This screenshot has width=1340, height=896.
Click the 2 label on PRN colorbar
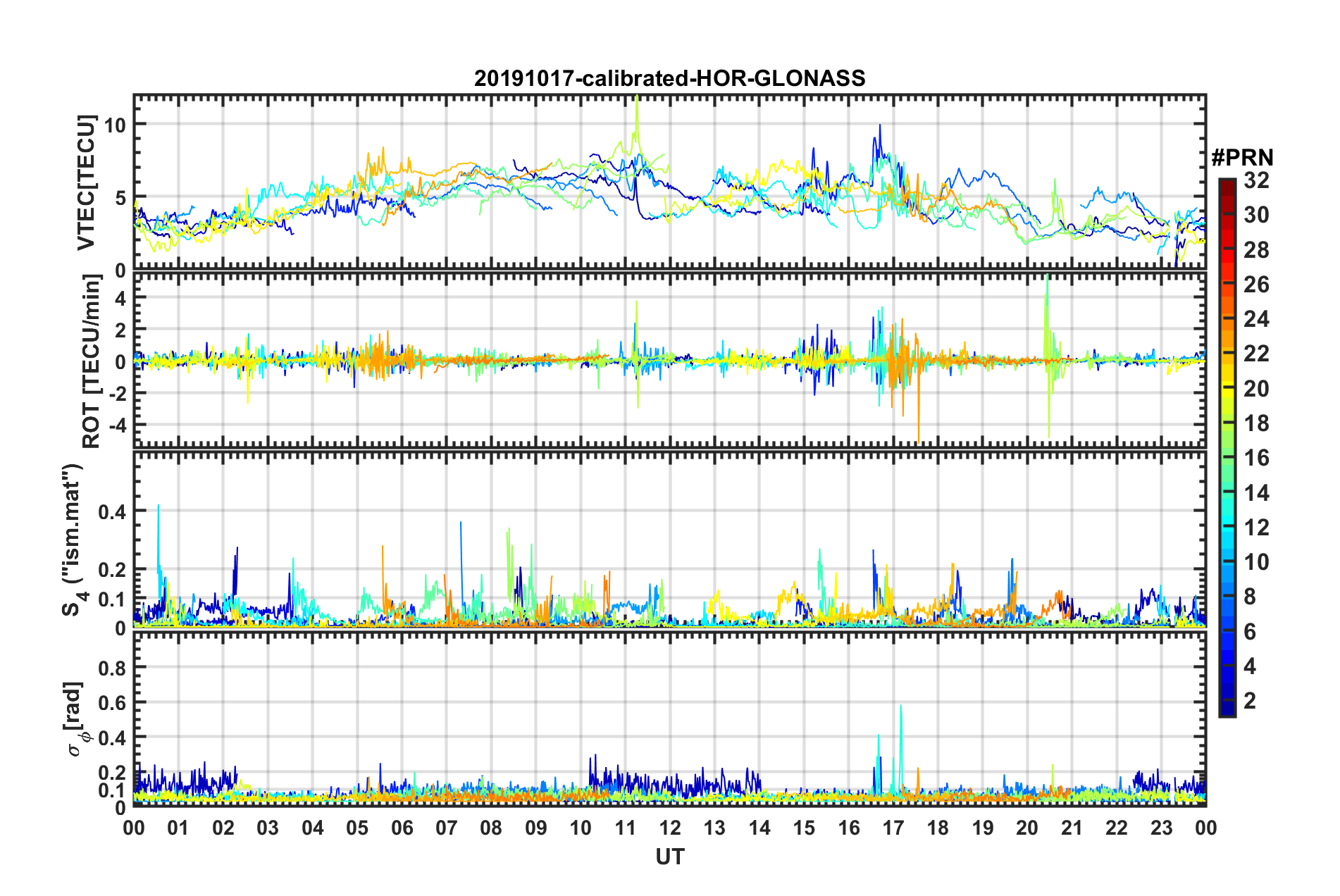point(1249,701)
